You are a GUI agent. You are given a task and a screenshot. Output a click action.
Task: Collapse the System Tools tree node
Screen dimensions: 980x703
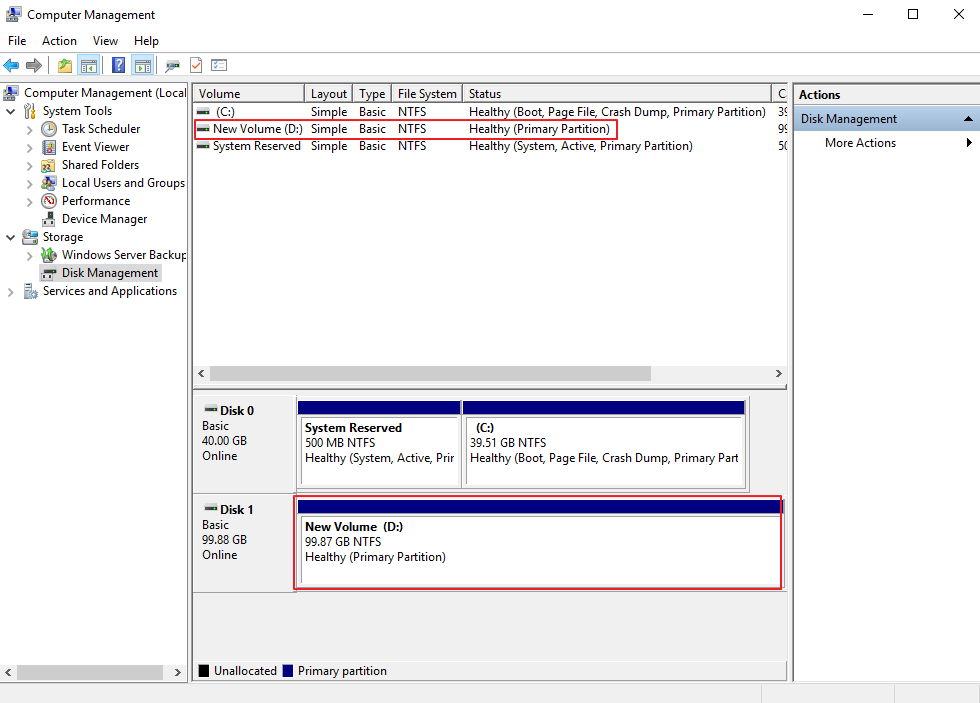(x=10, y=111)
